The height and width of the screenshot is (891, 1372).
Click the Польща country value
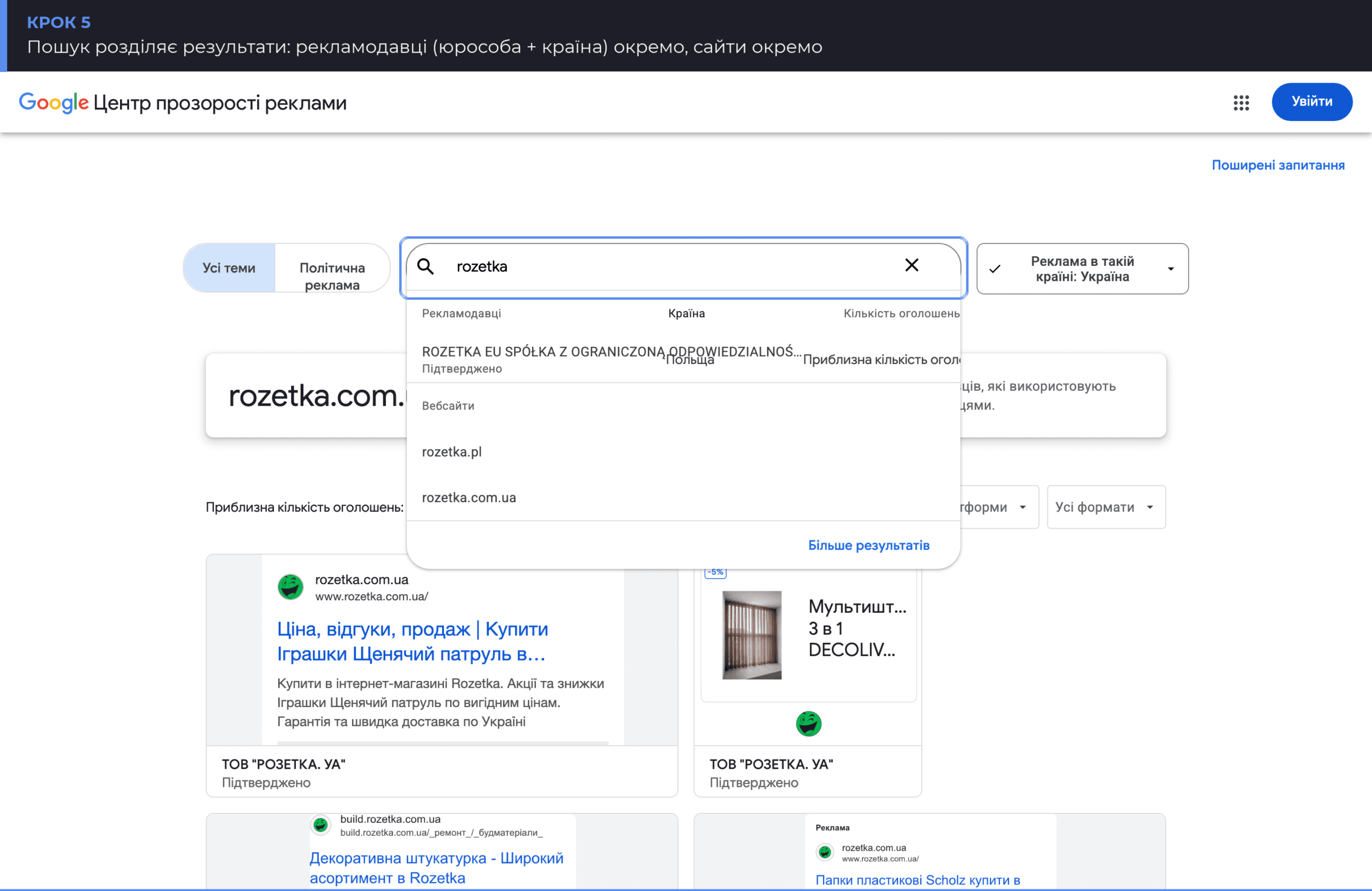tap(689, 360)
